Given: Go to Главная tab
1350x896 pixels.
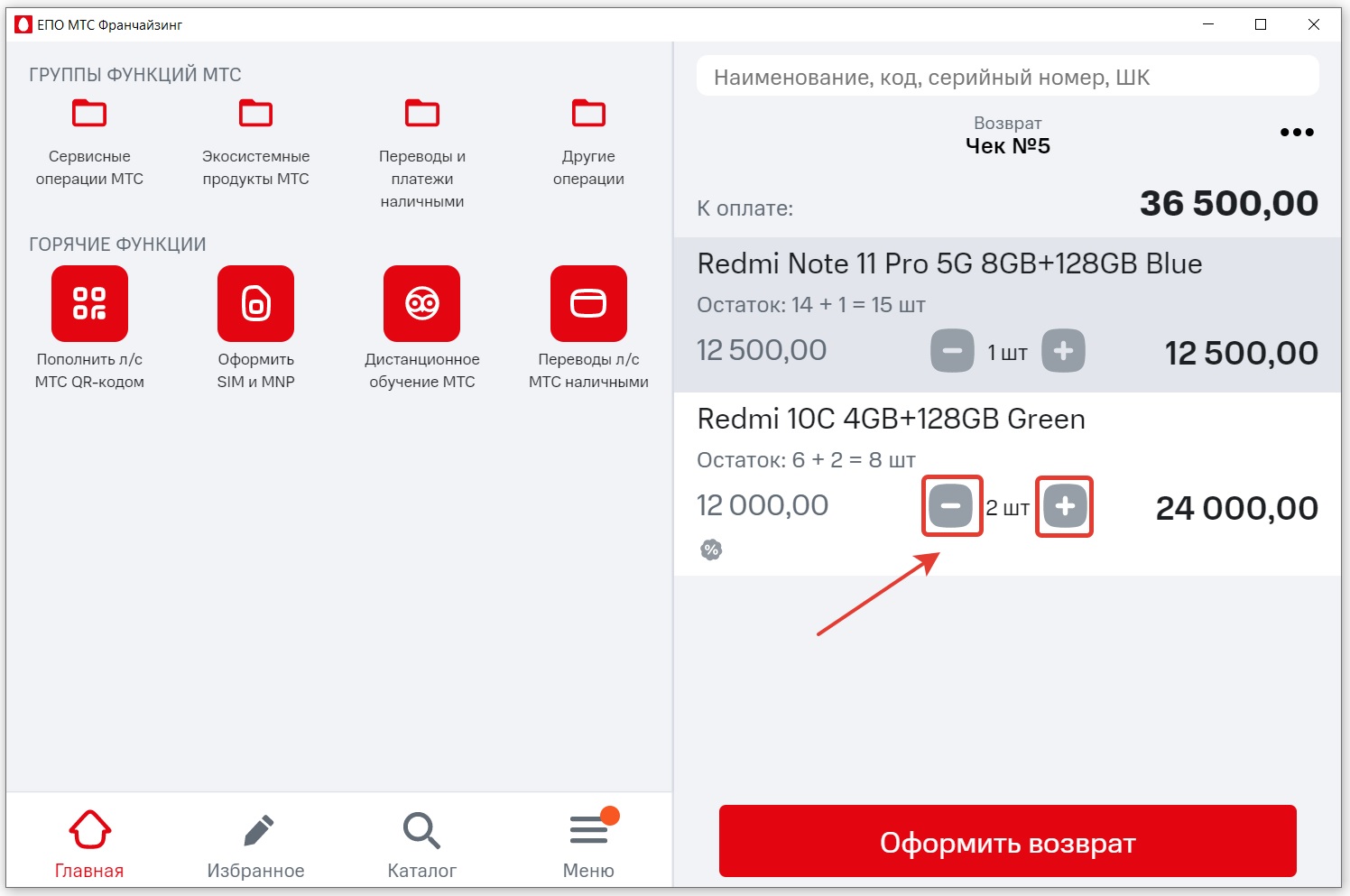Looking at the screenshot, I should [89, 844].
